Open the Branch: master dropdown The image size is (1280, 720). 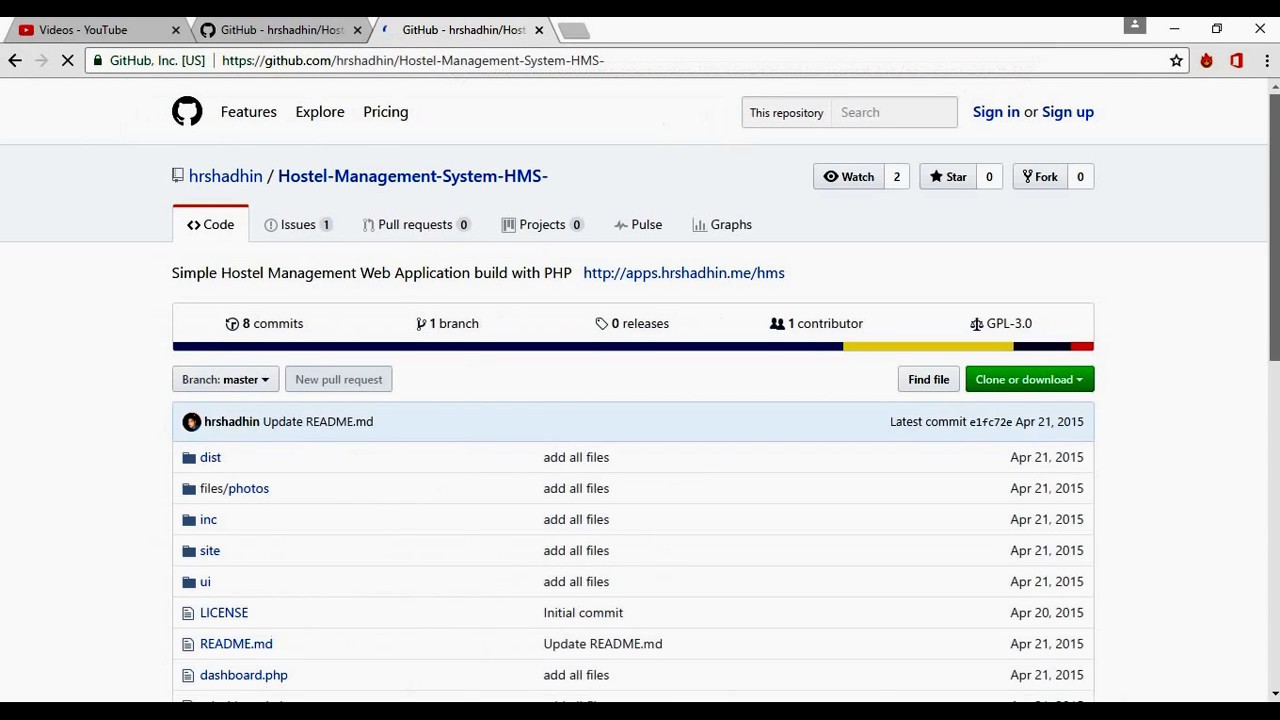pos(226,380)
